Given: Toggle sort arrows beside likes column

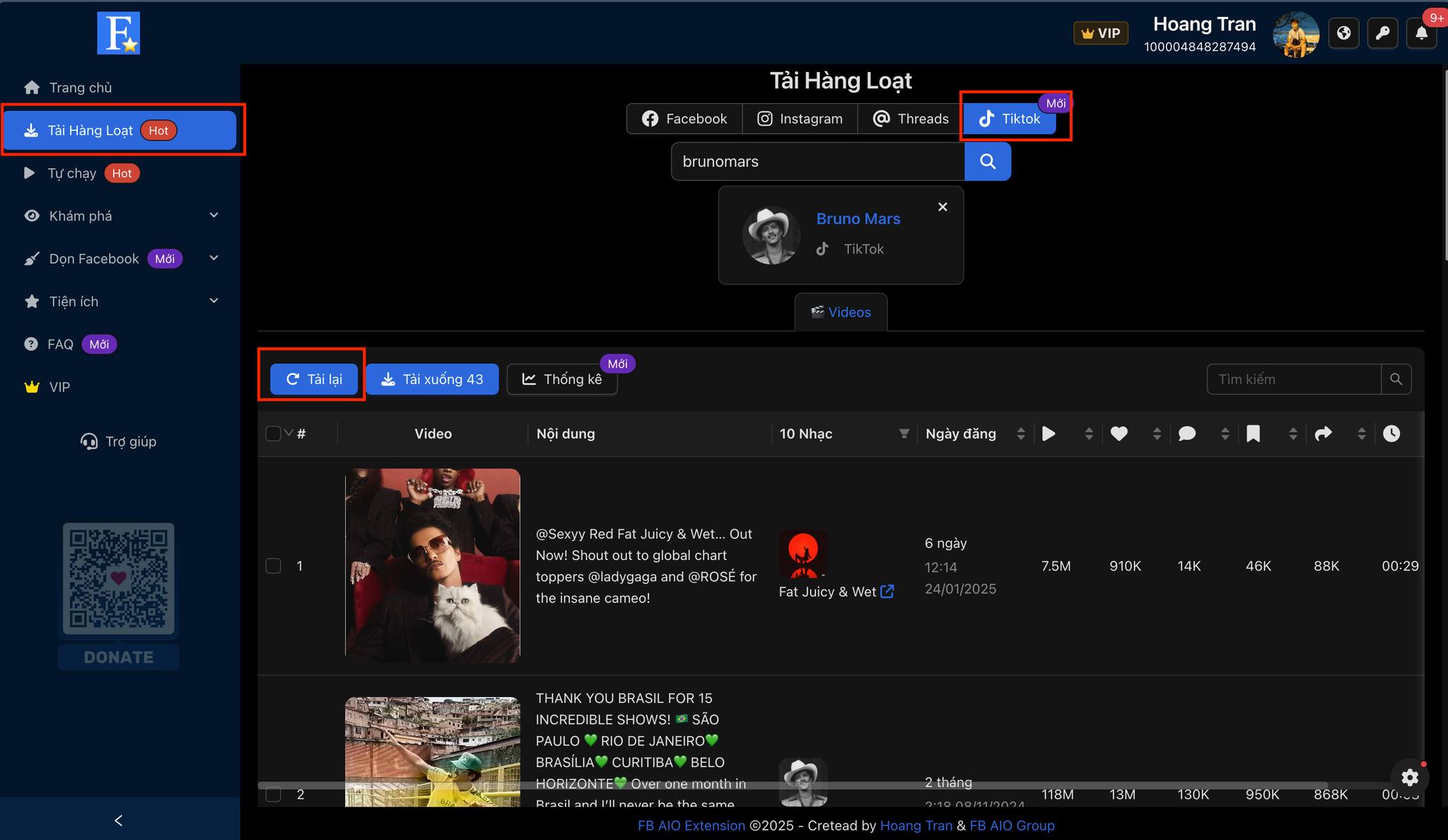Looking at the screenshot, I should pyautogui.click(x=1157, y=433).
